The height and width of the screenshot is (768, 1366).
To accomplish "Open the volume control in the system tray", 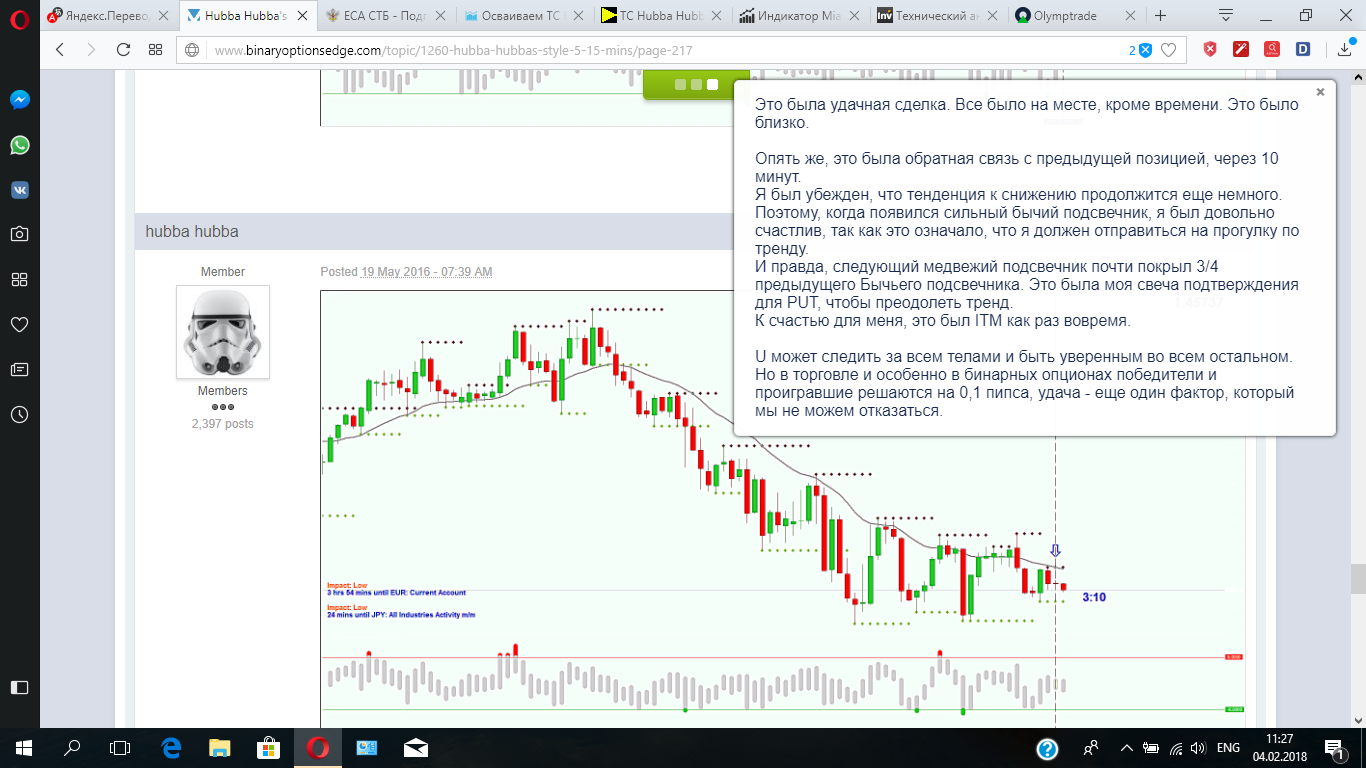I will pos(1198,747).
